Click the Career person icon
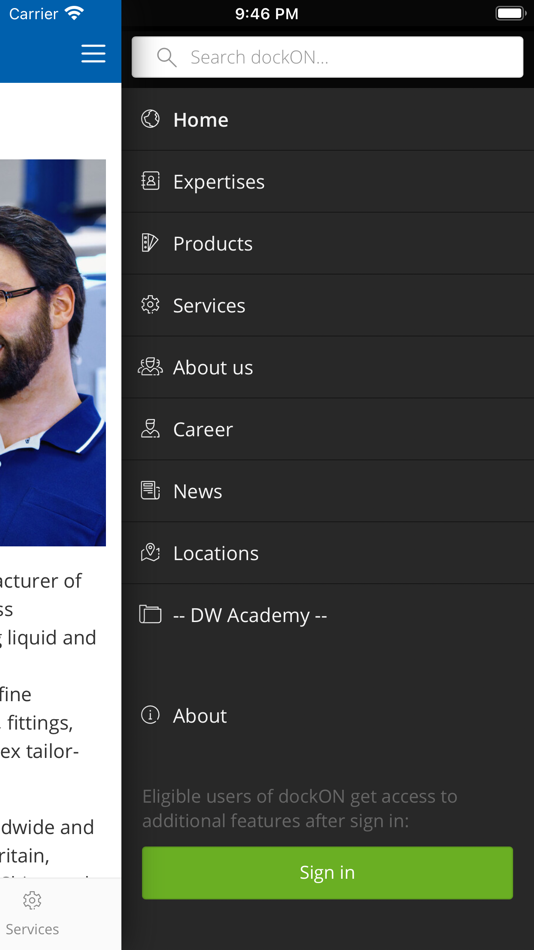The height and width of the screenshot is (950, 534). point(150,428)
